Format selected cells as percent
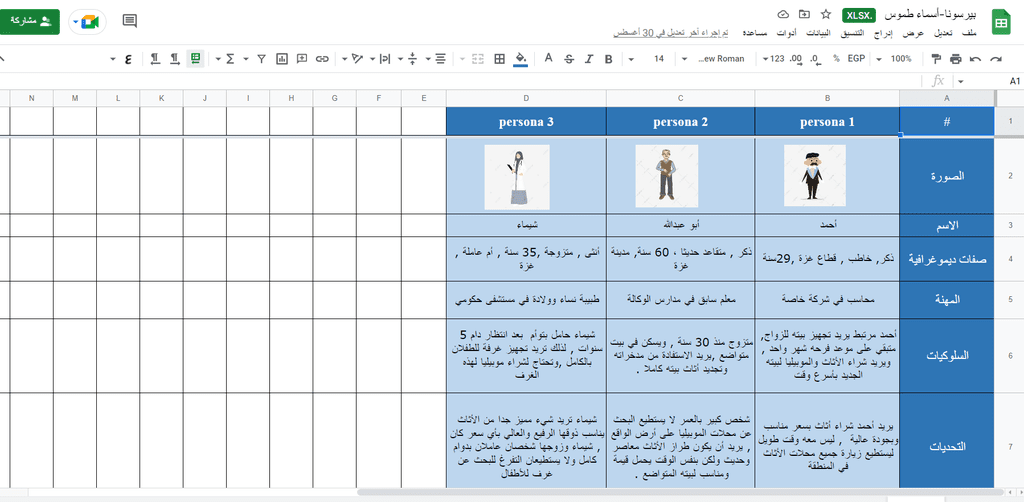1024x502 pixels. tap(836, 59)
